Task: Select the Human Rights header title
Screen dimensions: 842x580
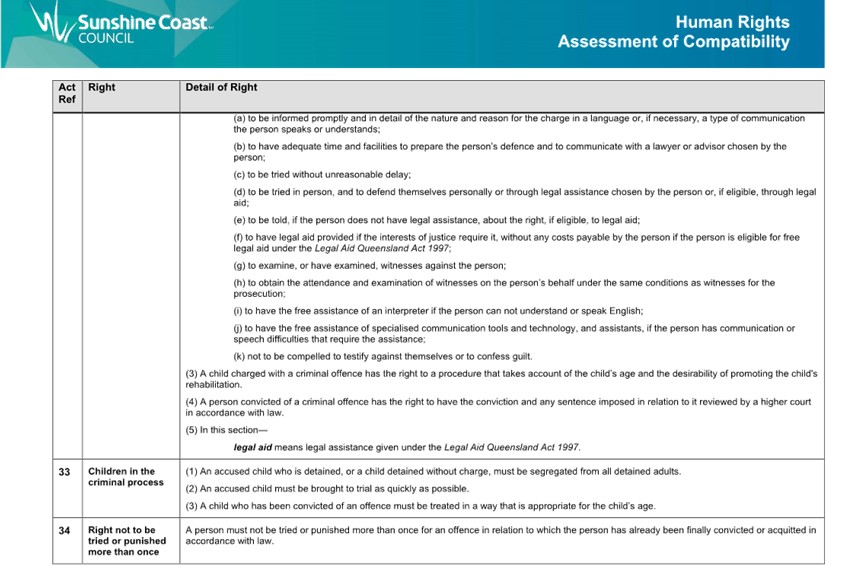Action: [x=732, y=22]
